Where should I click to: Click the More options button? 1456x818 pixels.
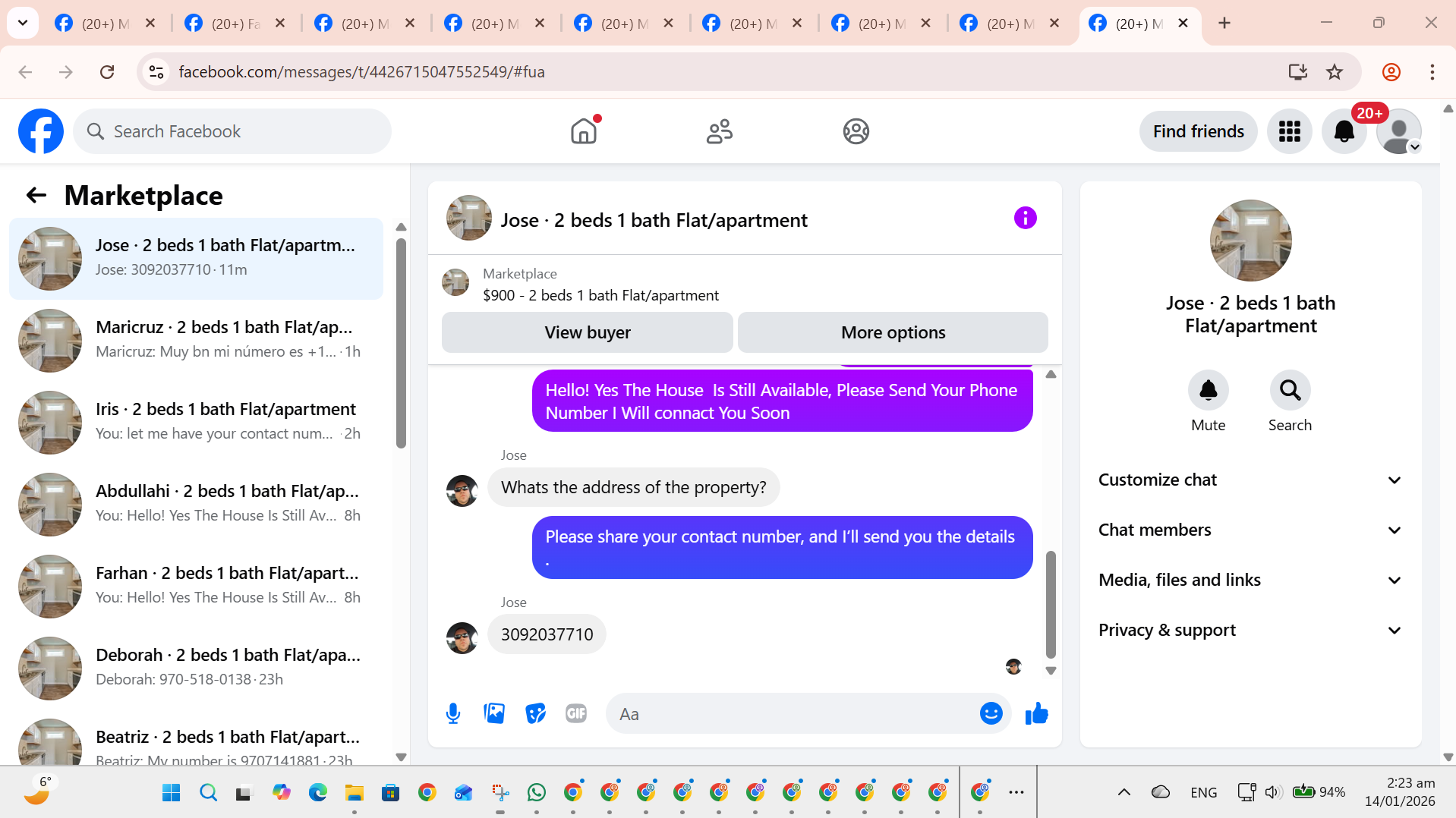893,332
